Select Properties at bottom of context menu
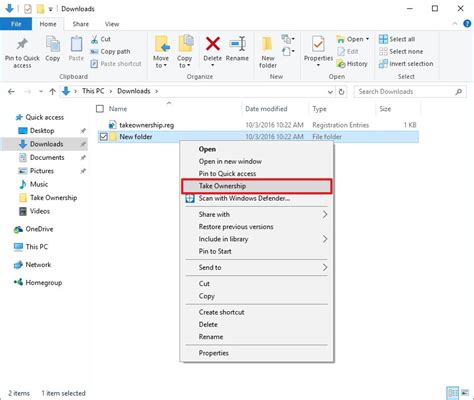The width and height of the screenshot is (474, 400). [256, 353]
